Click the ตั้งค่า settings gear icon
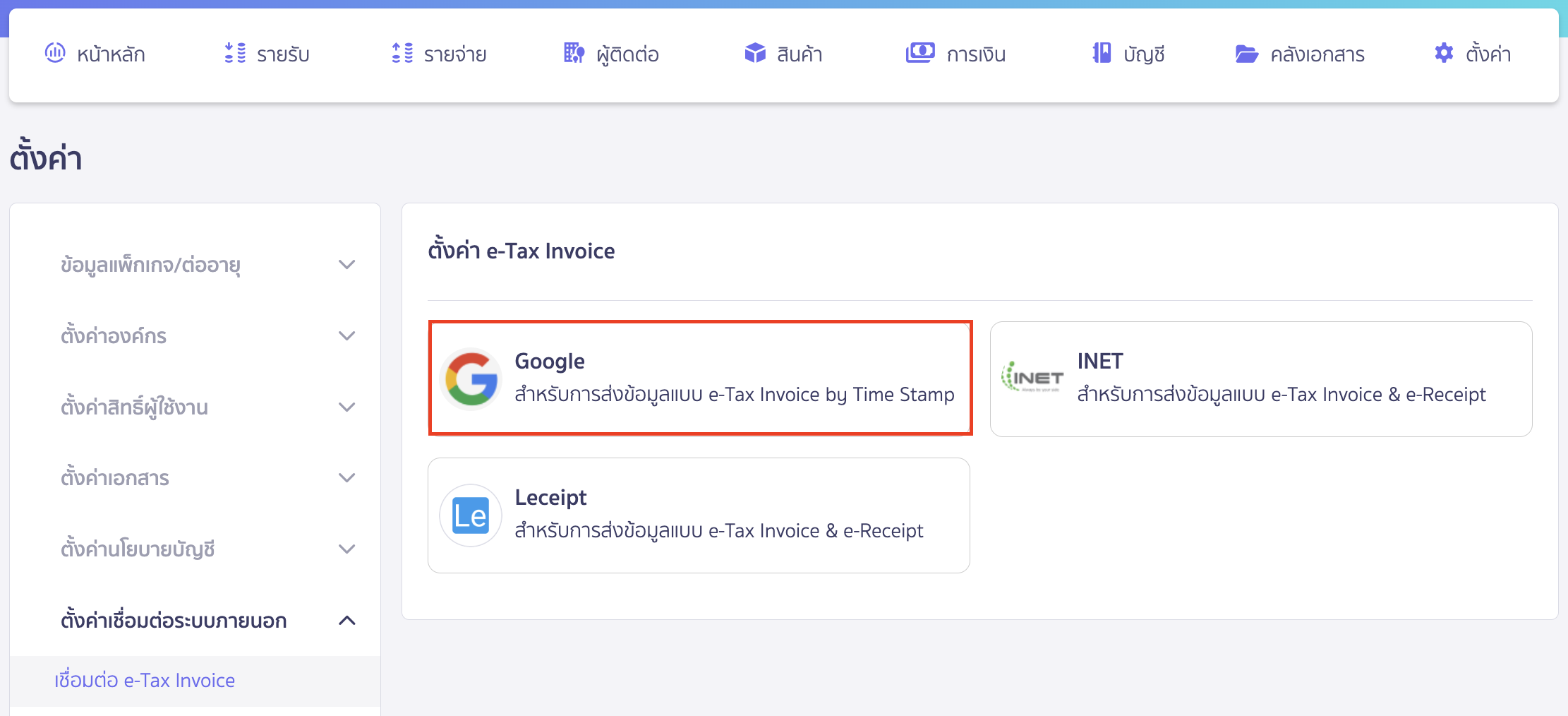This screenshot has height=716, width=1568. click(x=1444, y=54)
